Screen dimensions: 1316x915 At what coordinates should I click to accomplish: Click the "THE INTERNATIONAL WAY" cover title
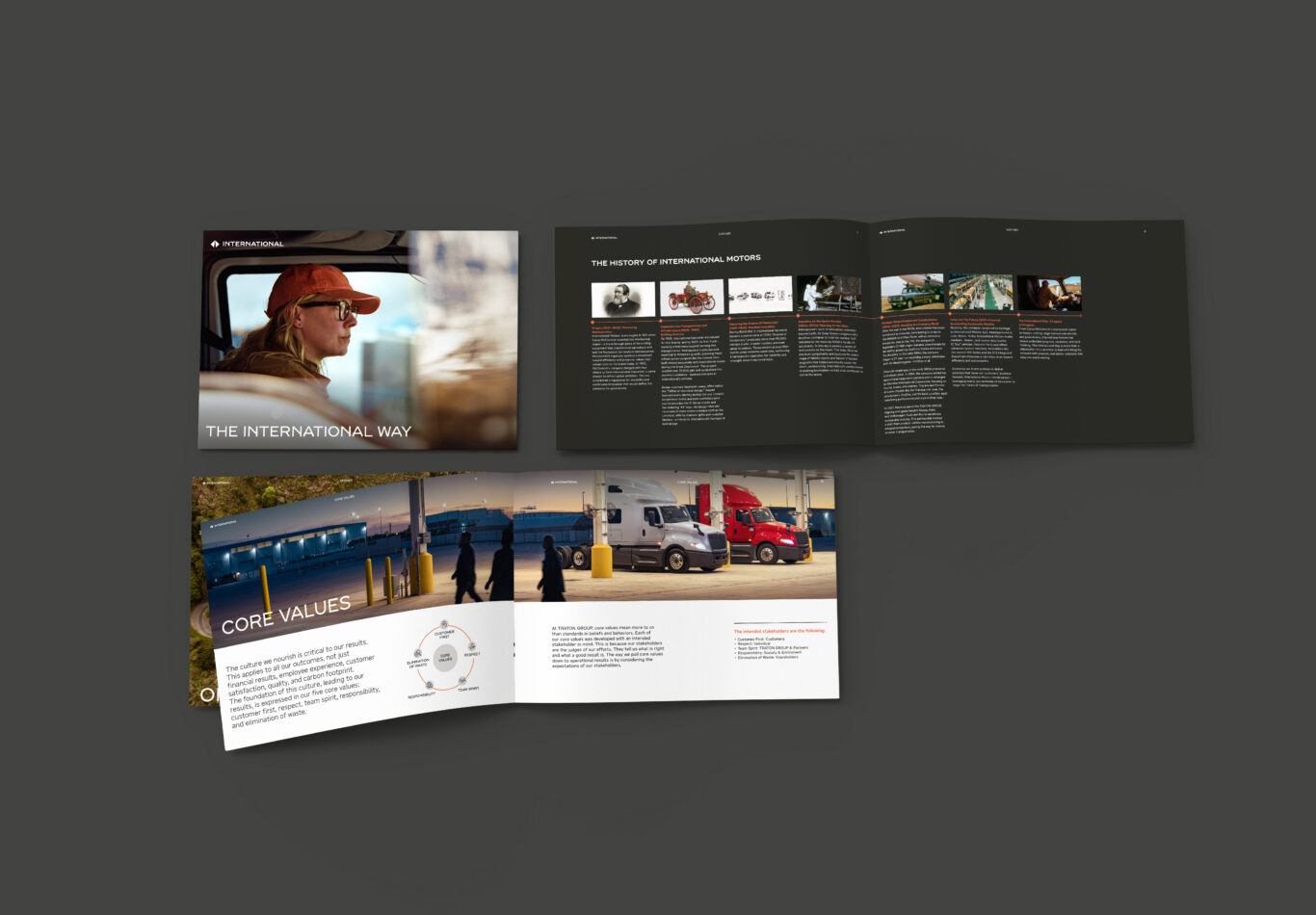click(308, 431)
